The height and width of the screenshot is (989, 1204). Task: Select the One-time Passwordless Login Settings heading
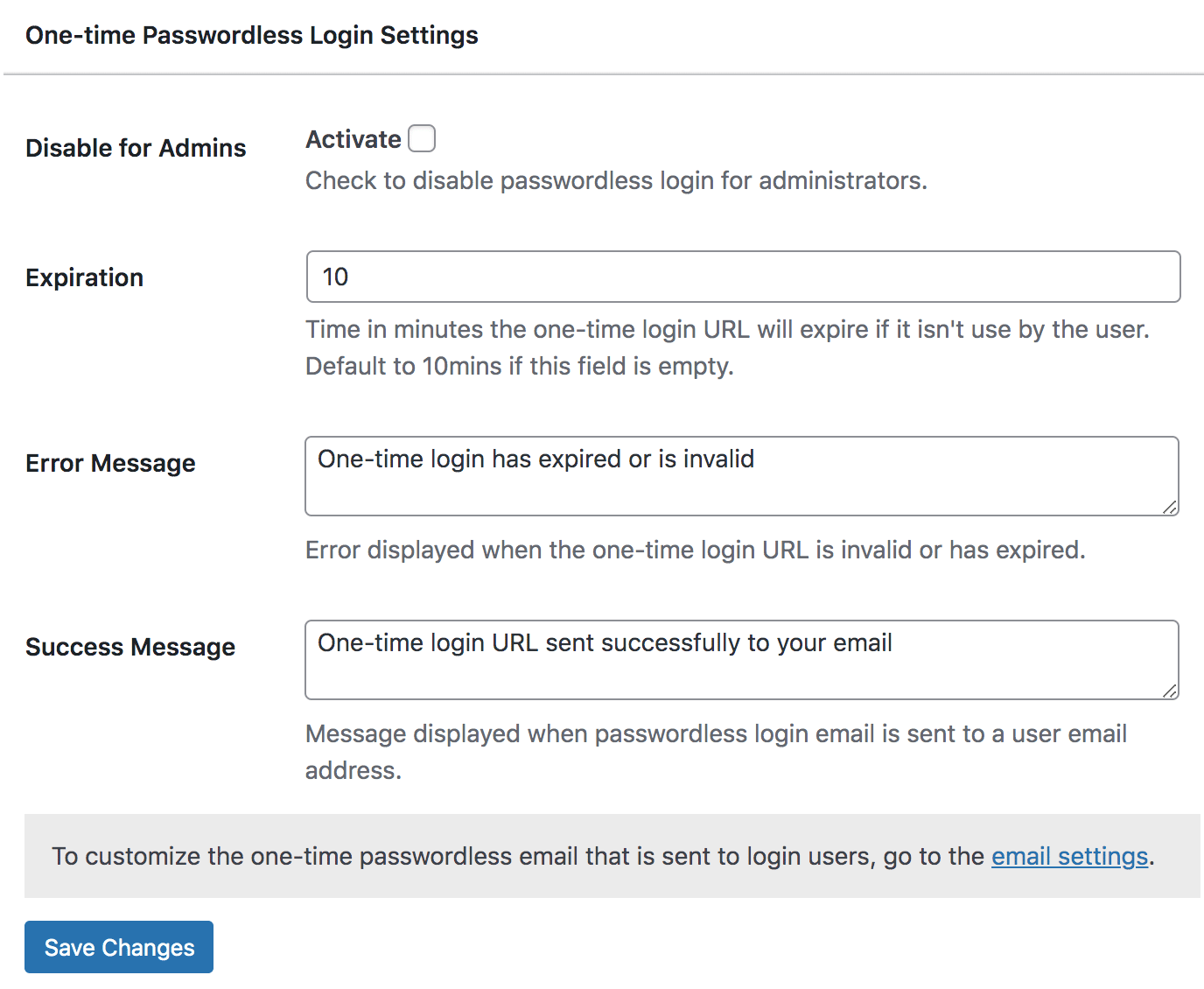point(252,35)
